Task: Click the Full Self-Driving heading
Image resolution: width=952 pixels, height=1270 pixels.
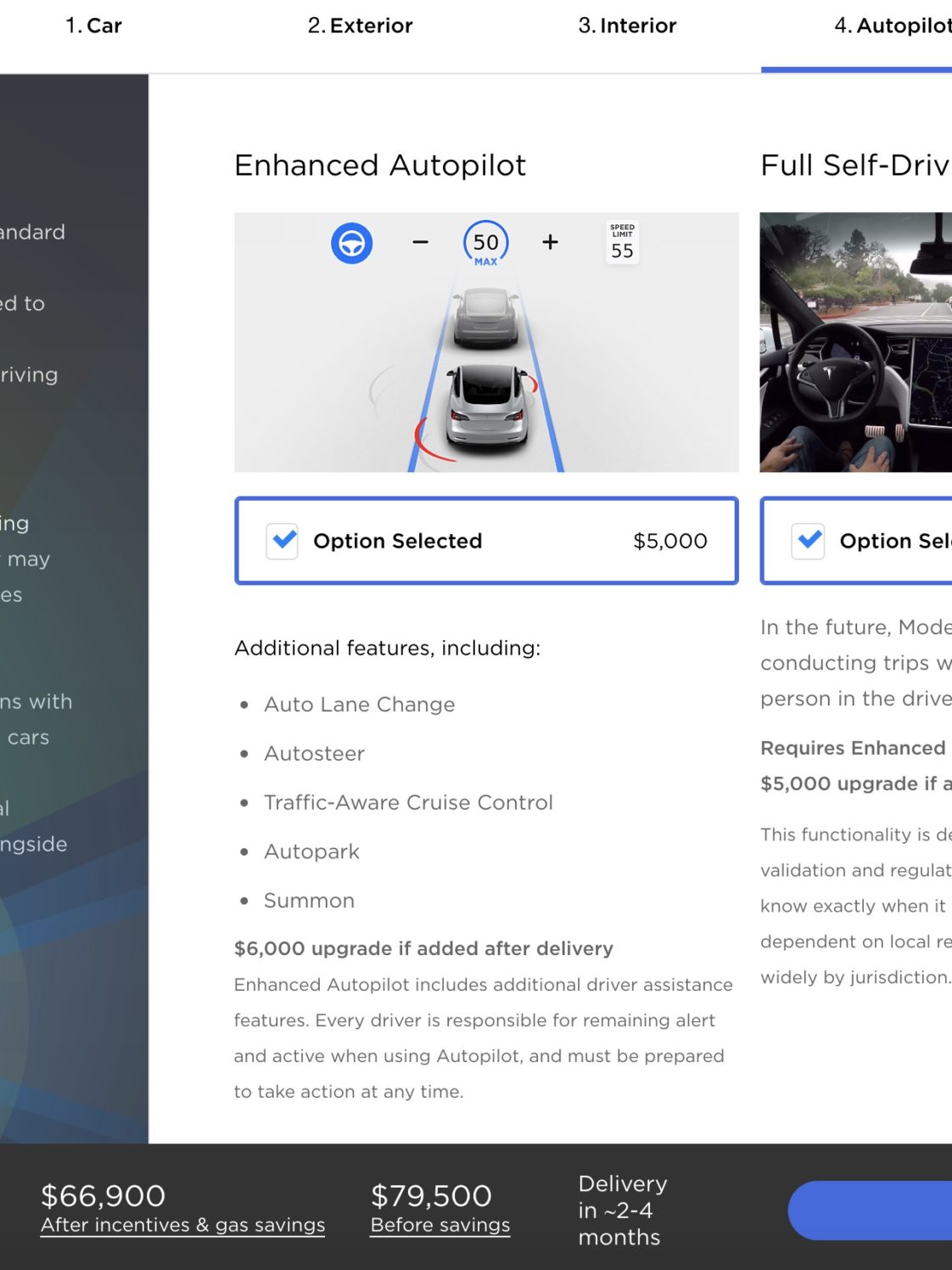Action: pyautogui.click(x=855, y=165)
